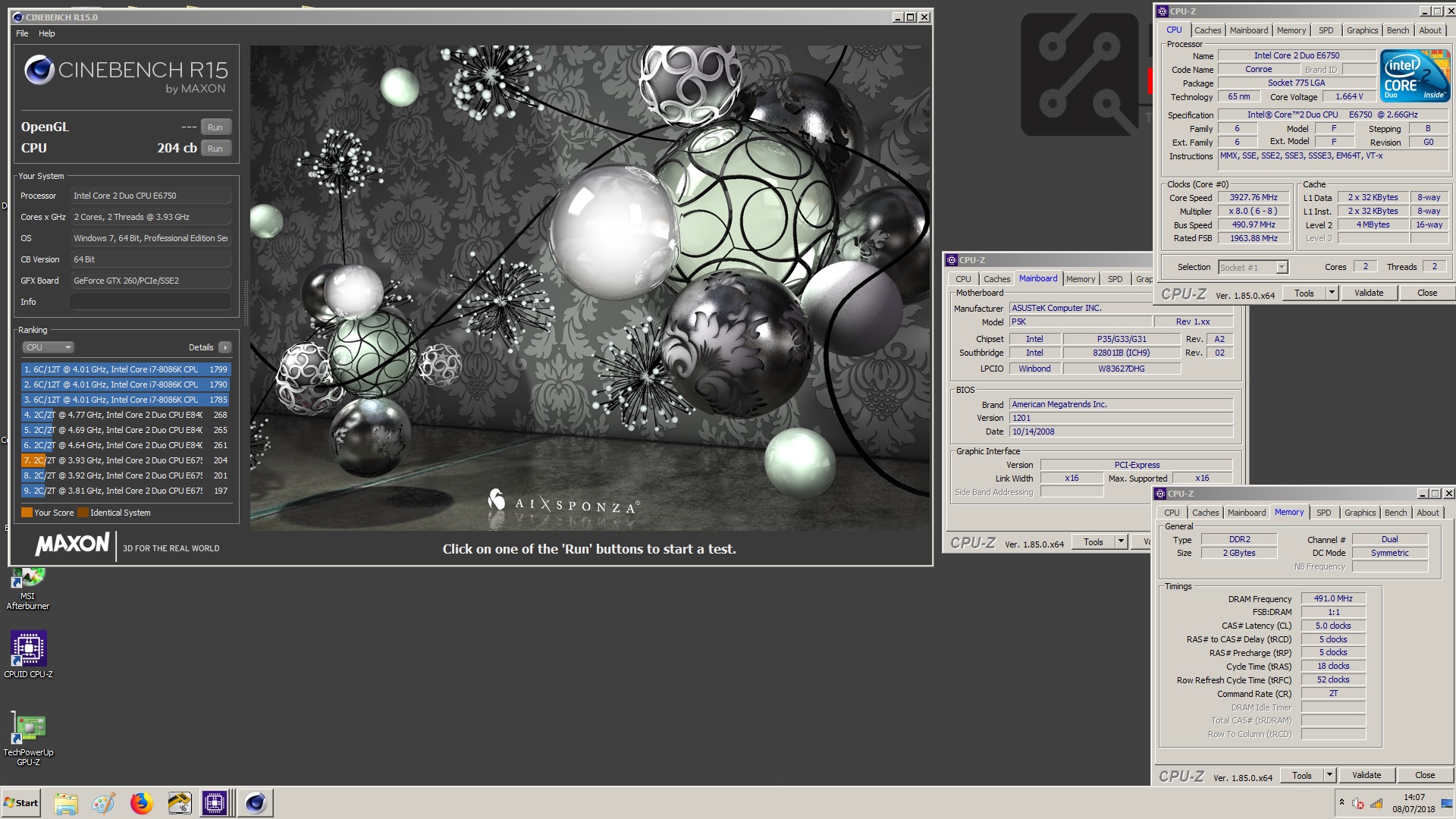
Task: Open Tools dropdown arrow in Memory CPU-Z window
Action: coord(1329,775)
